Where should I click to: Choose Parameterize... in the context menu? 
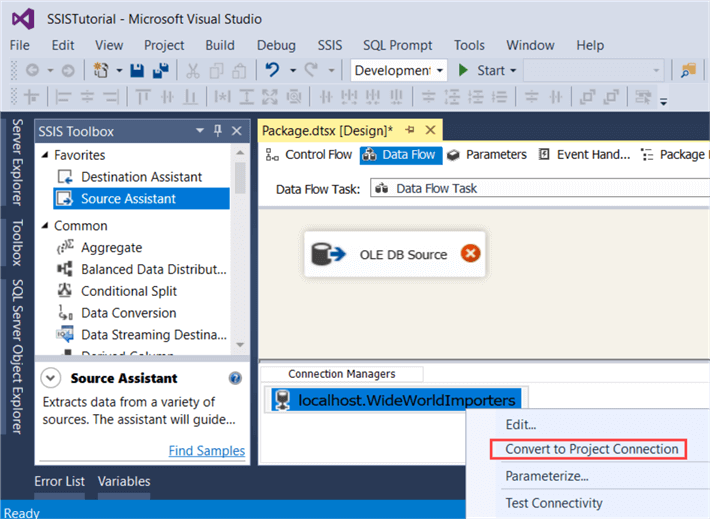547,476
